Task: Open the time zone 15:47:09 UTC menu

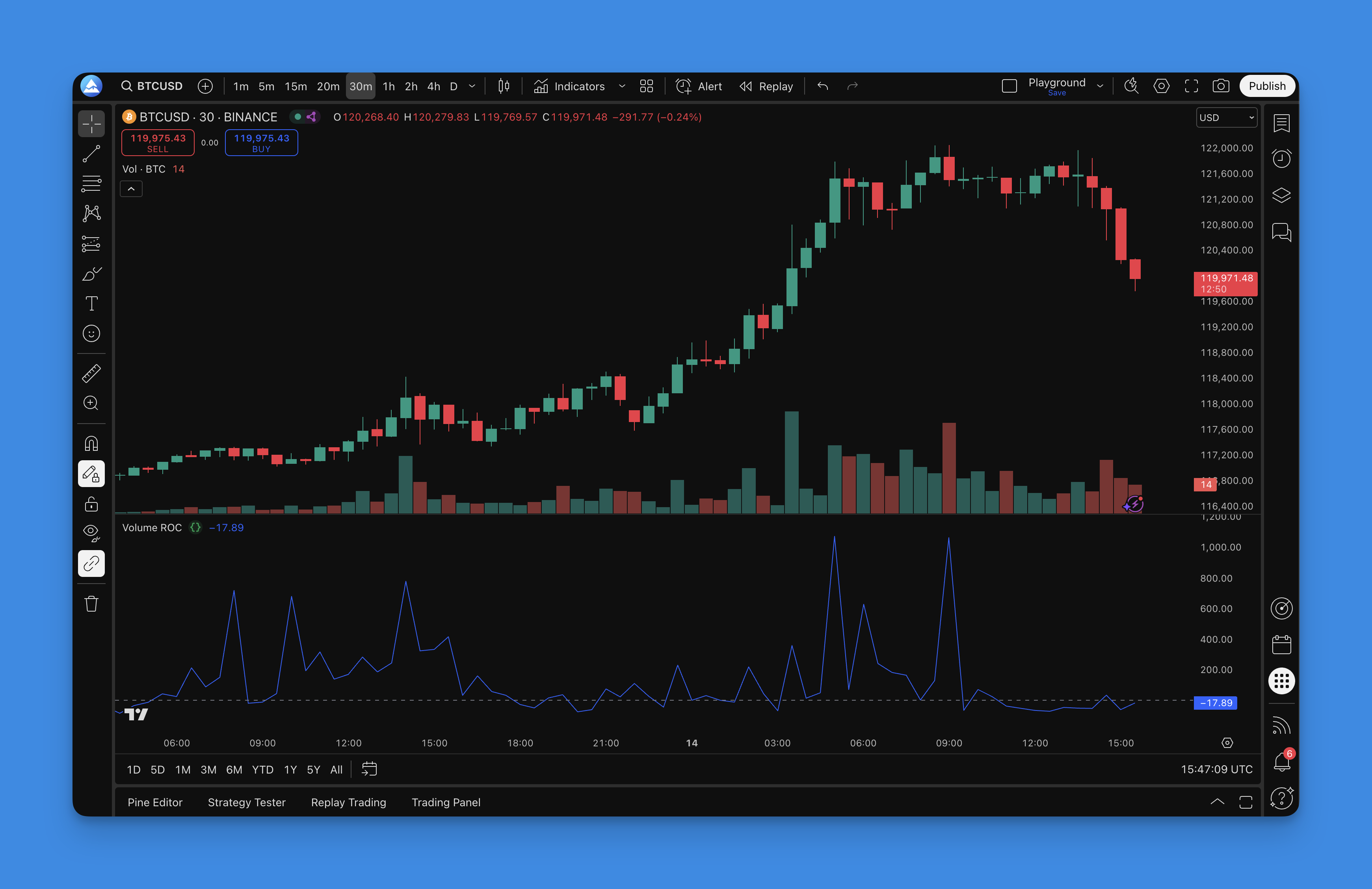Action: 1216,769
